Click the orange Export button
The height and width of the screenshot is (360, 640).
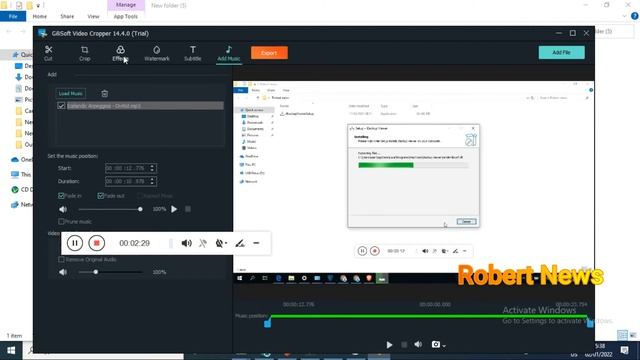(x=269, y=53)
